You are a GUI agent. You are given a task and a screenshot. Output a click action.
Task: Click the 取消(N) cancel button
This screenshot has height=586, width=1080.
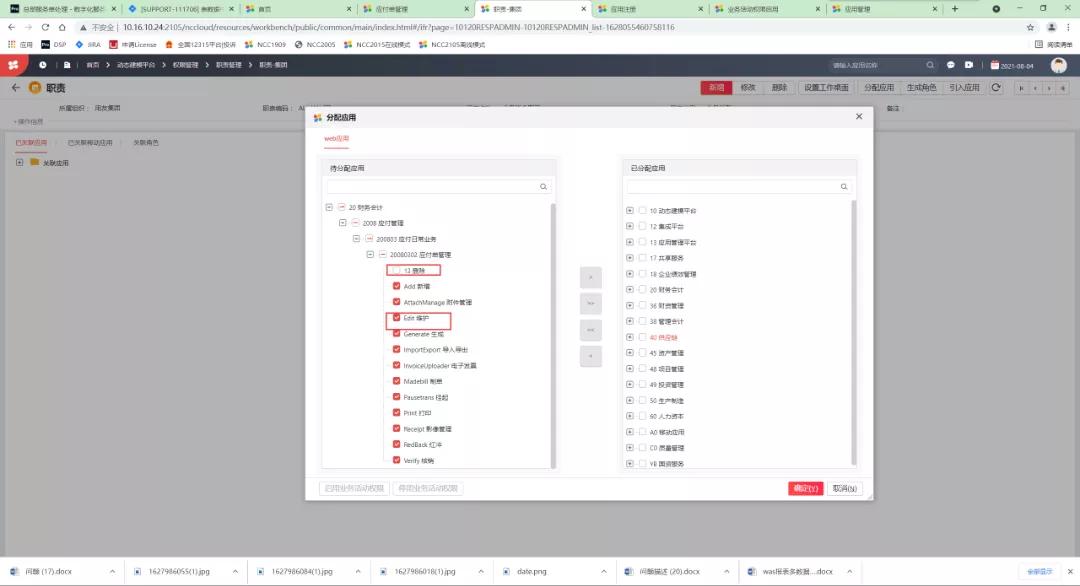(x=844, y=488)
